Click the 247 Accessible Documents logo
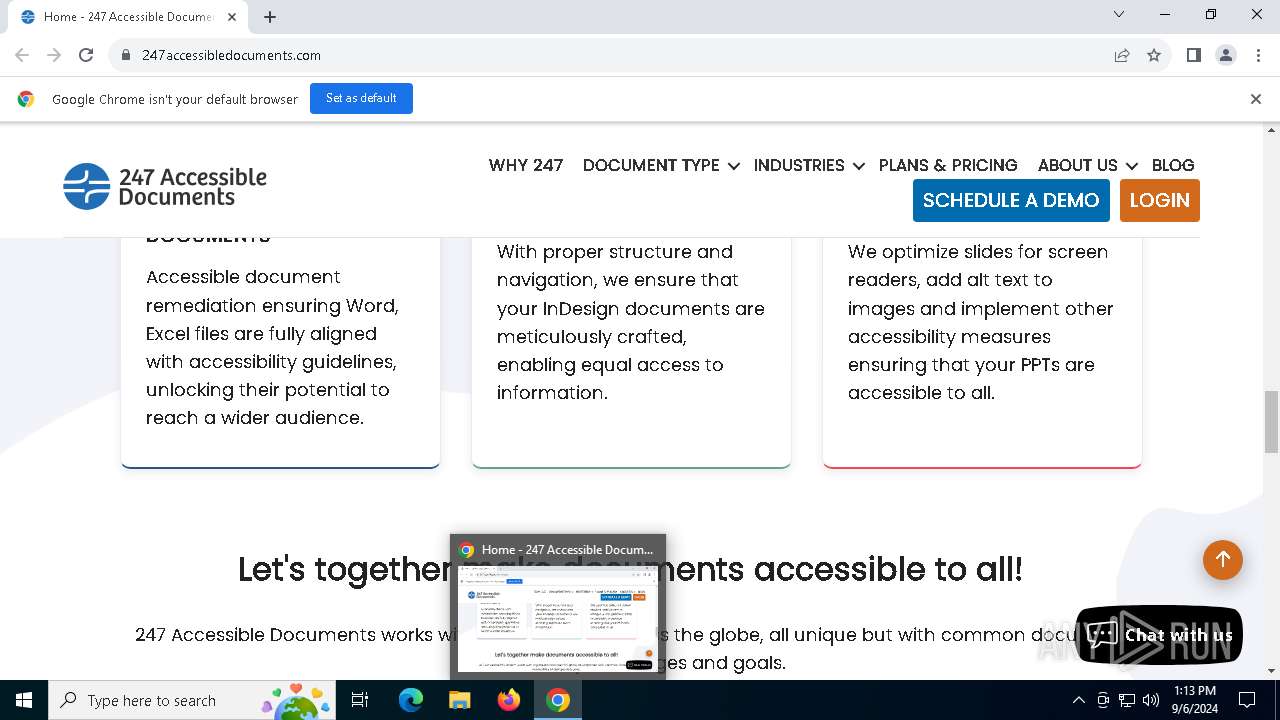Viewport: 1280px width, 720px height. 165,186
